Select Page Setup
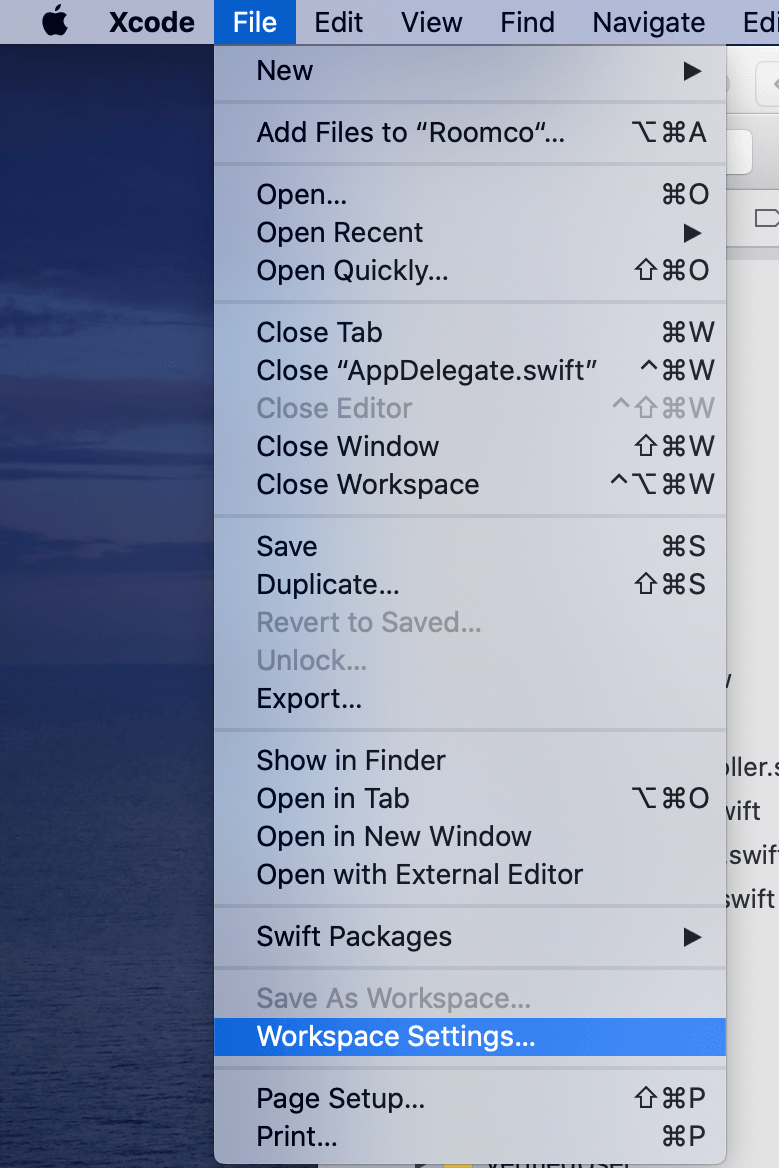The image size is (779, 1168). (339, 1098)
